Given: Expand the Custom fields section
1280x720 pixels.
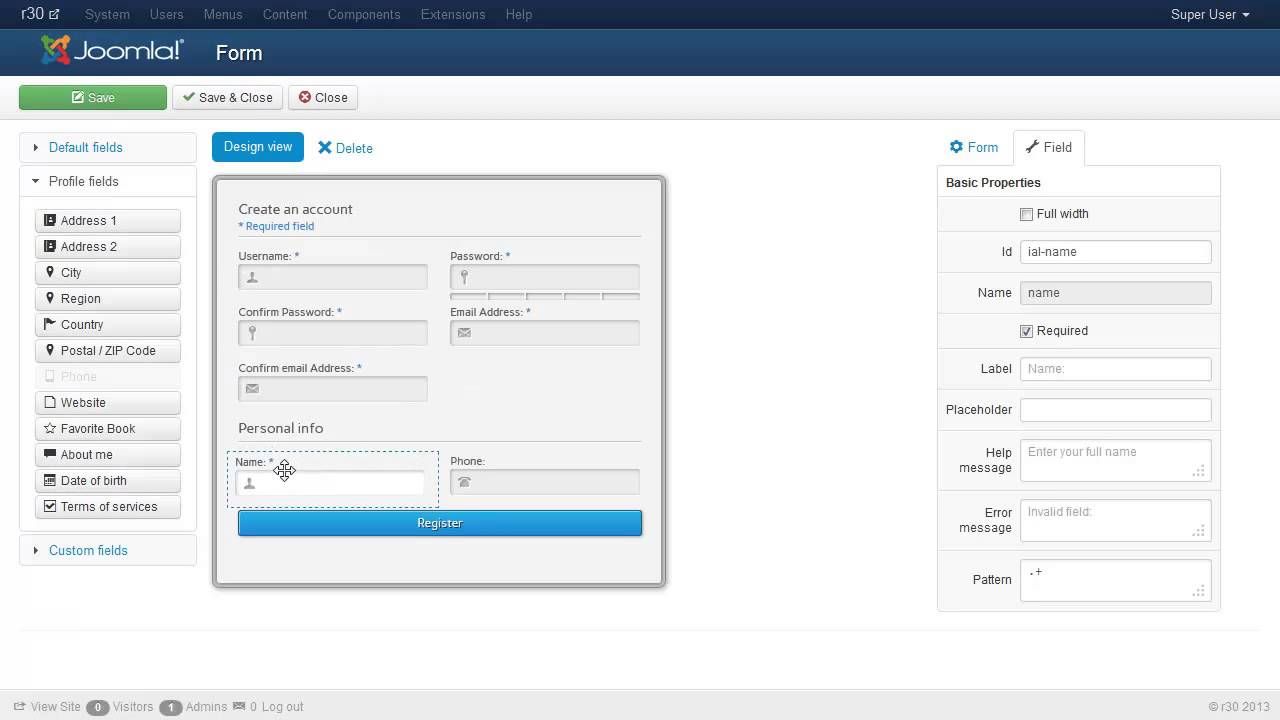Looking at the screenshot, I should pos(88,550).
